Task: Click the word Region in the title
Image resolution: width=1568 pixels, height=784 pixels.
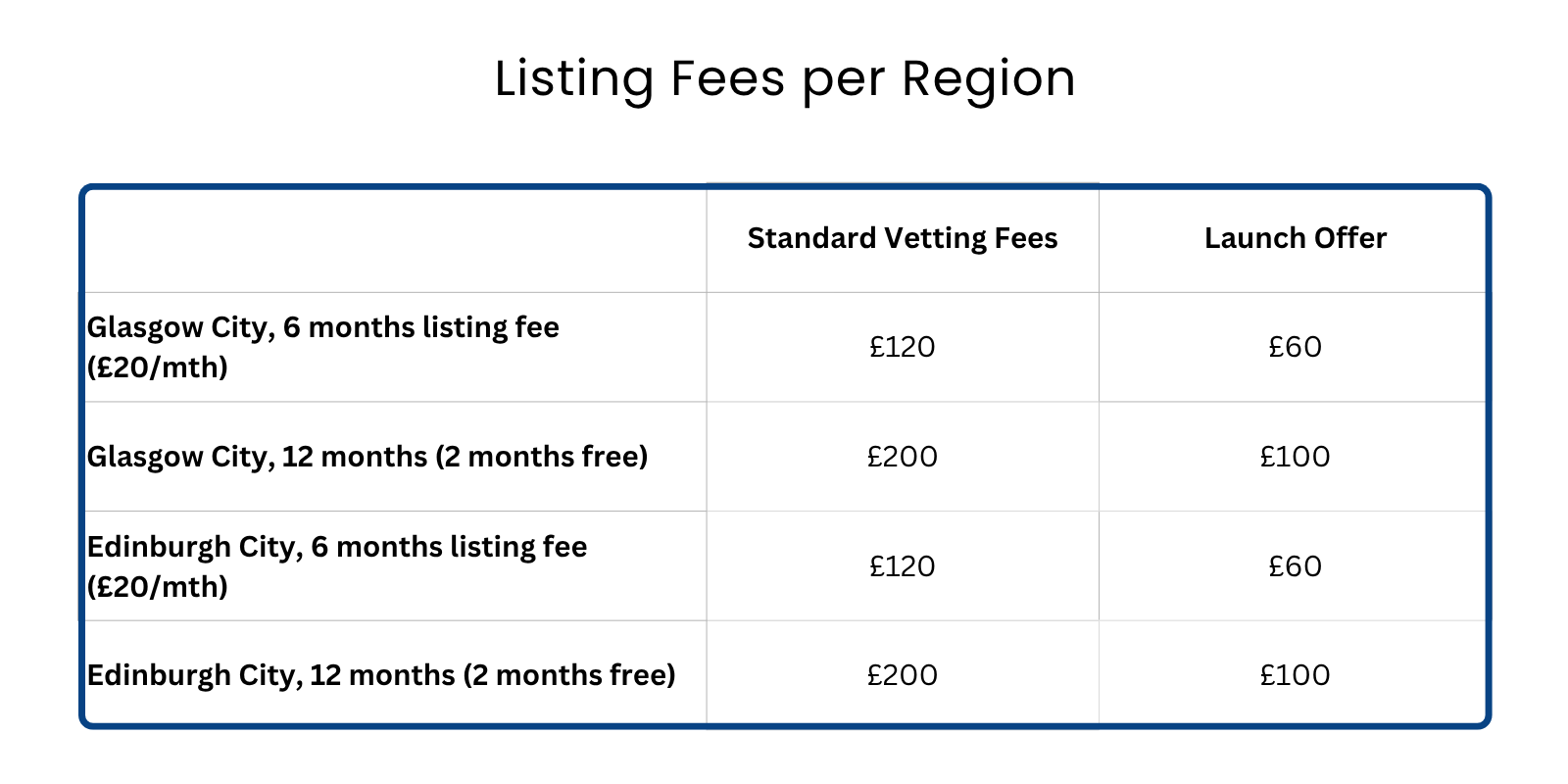Action: click(989, 80)
